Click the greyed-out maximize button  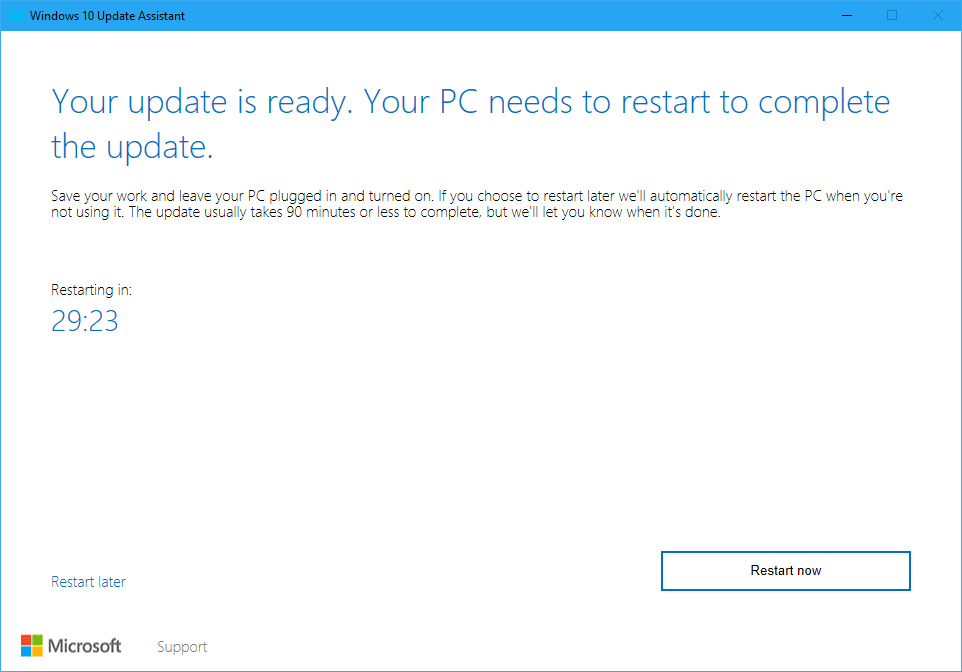892,16
